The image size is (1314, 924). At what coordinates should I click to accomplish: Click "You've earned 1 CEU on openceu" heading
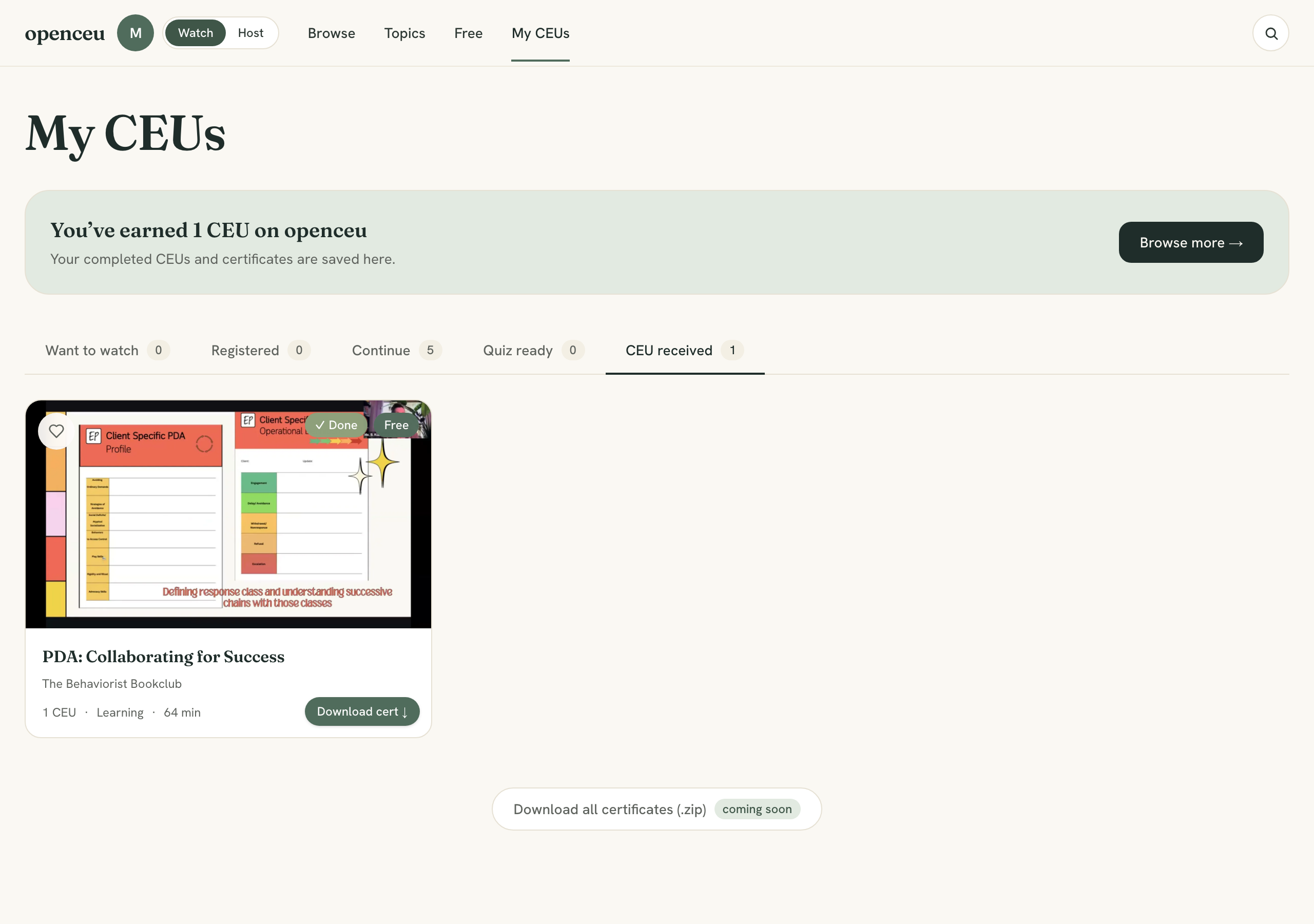coord(208,230)
